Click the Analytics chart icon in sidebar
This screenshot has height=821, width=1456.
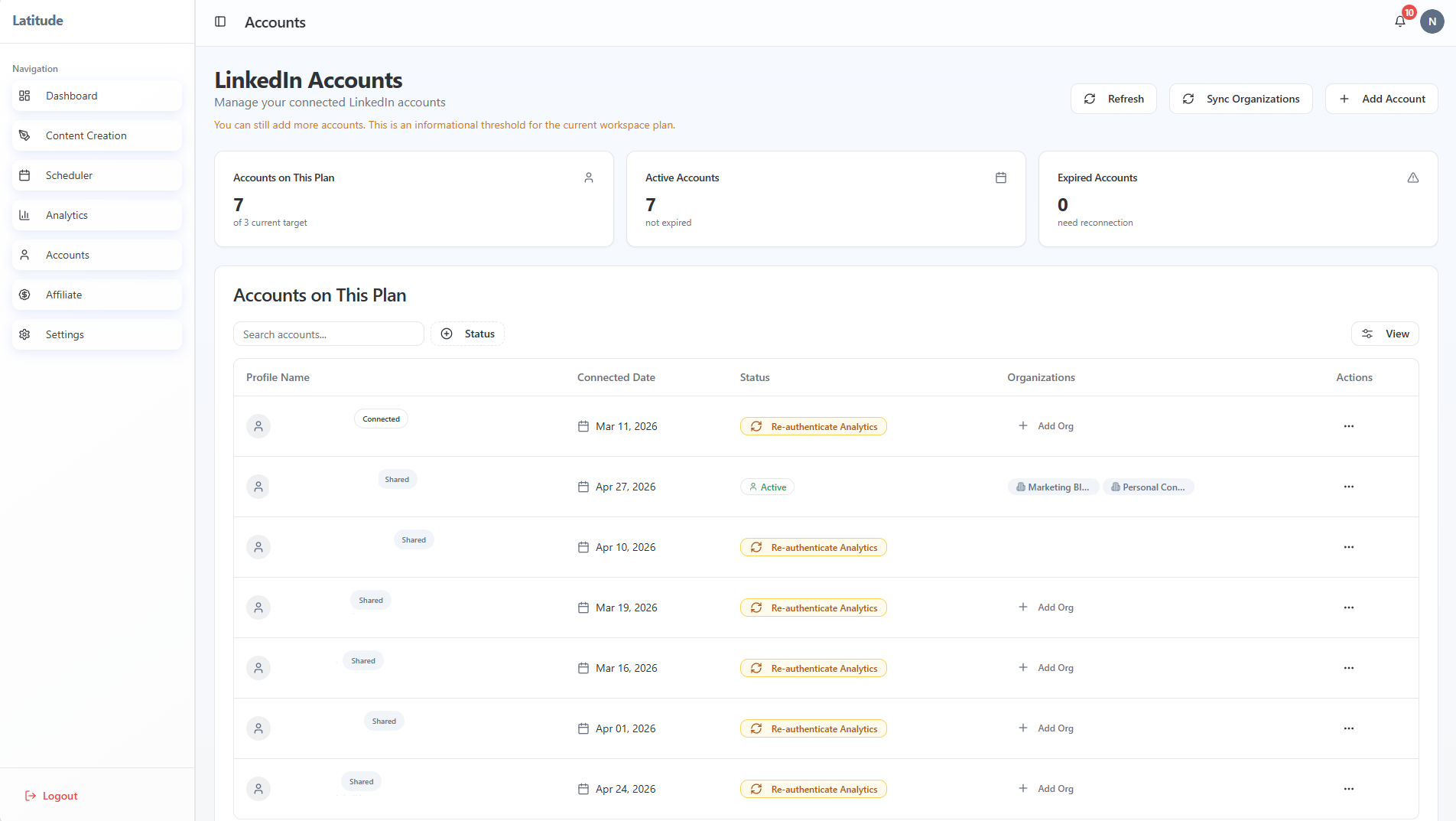(24, 215)
